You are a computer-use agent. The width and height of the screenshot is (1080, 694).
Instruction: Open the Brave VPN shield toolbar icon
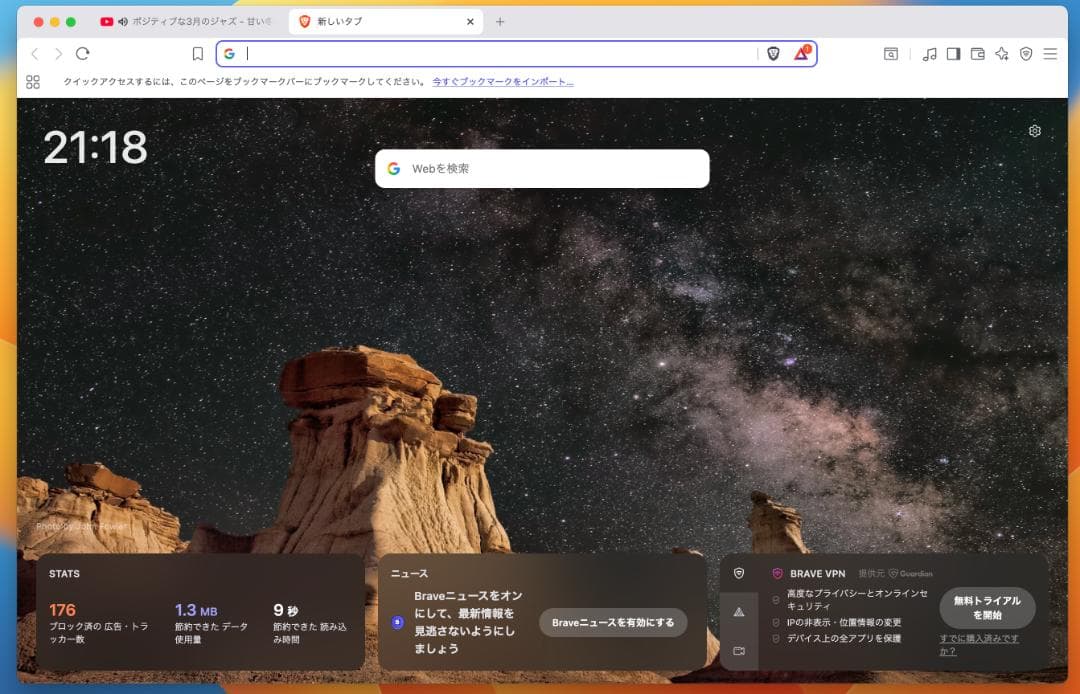(x=1027, y=53)
